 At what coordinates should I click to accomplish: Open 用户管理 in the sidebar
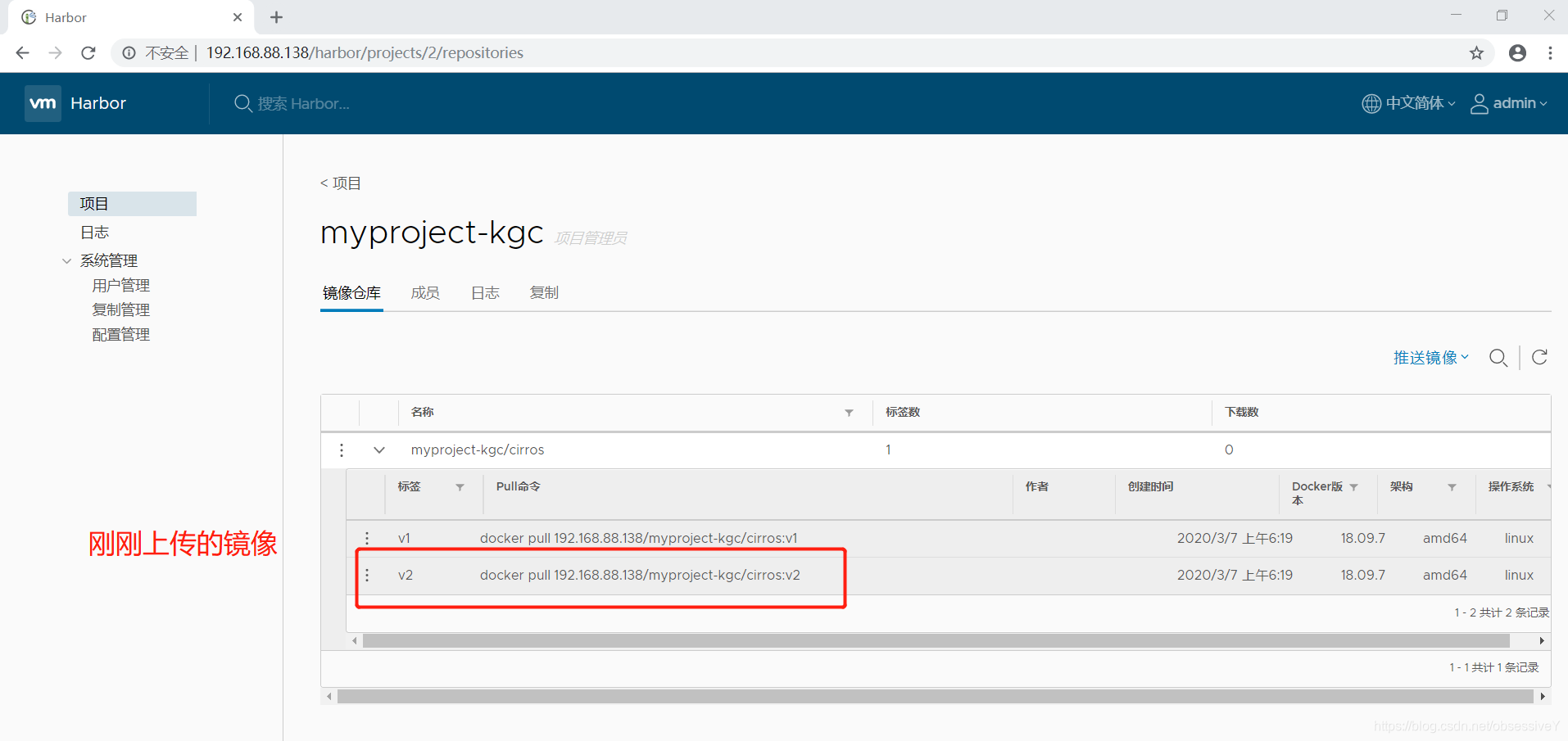point(120,286)
